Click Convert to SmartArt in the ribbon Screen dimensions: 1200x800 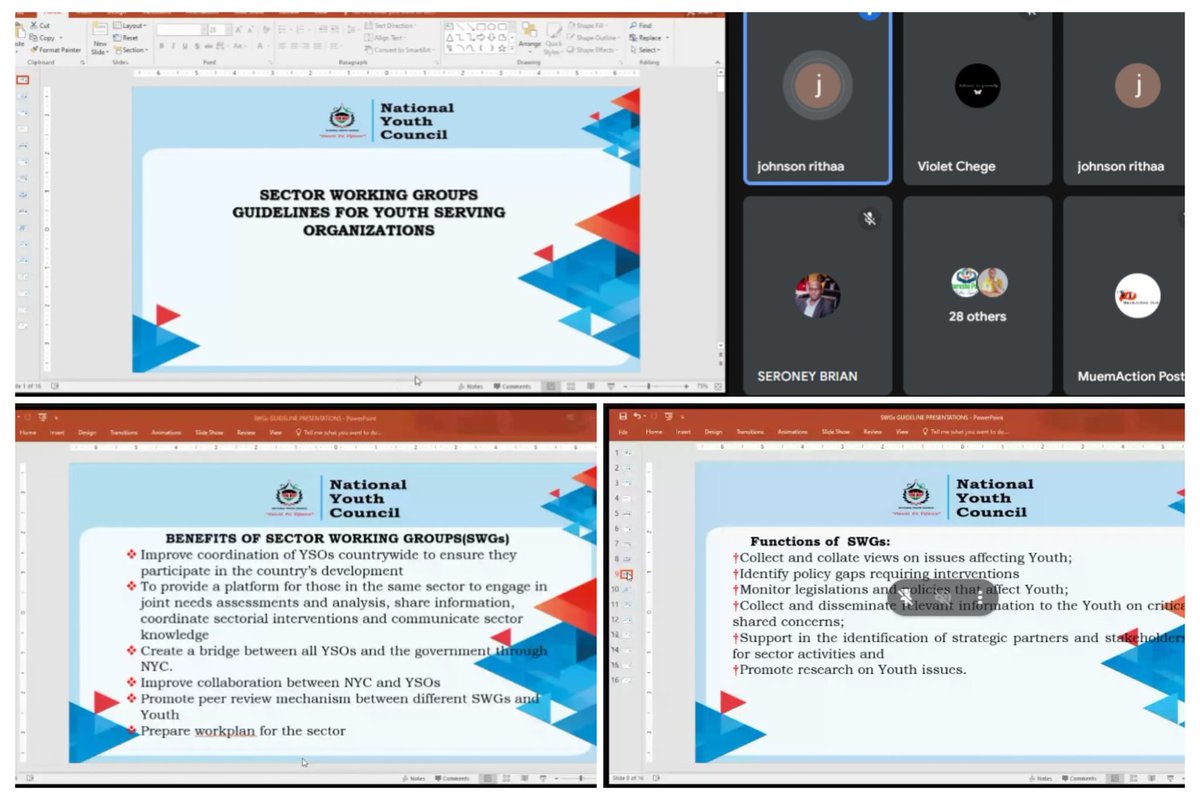(x=401, y=50)
